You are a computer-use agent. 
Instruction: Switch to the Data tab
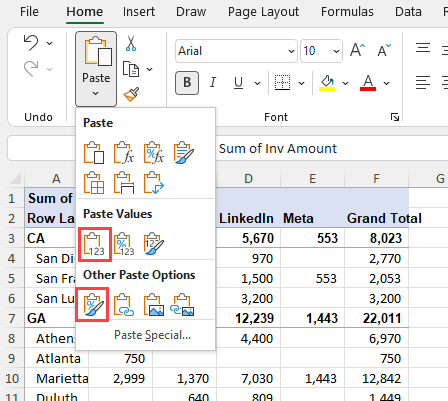408,12
